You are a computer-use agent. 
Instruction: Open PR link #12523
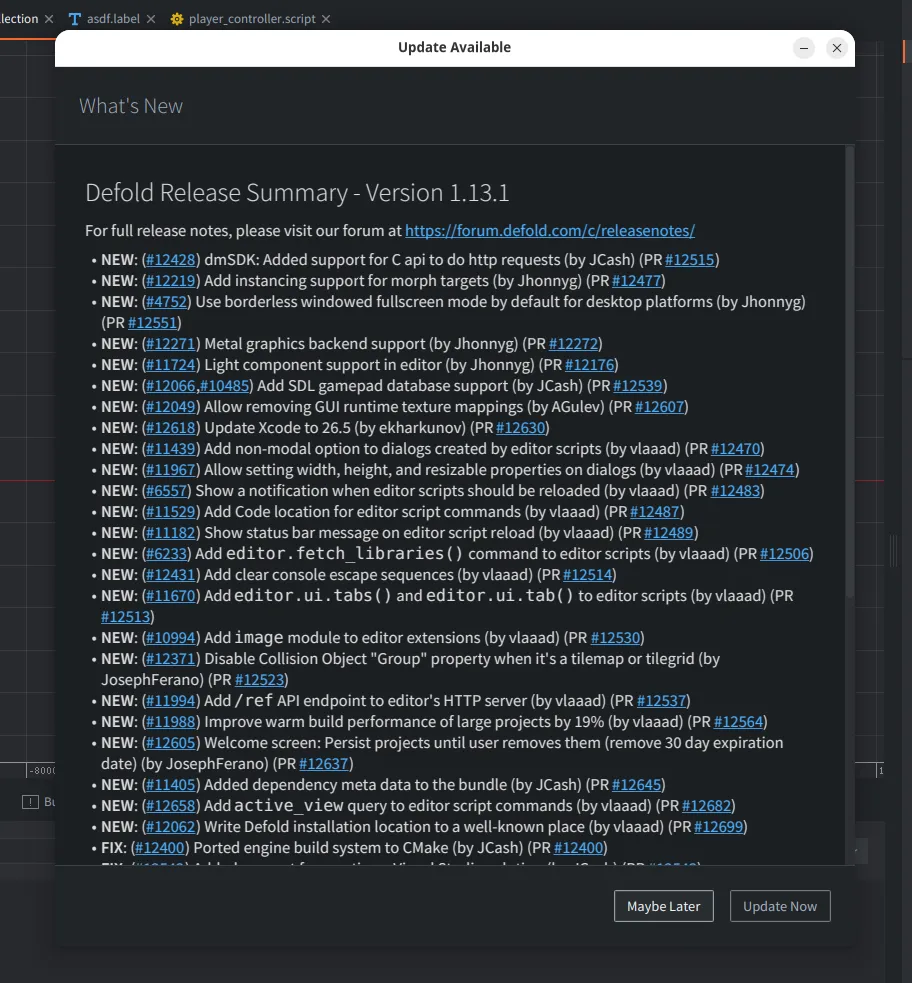coord(259,680)
